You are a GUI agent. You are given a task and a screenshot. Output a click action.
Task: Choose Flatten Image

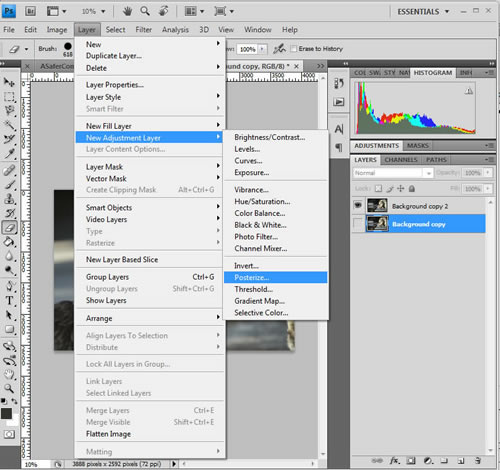[150, 434]
